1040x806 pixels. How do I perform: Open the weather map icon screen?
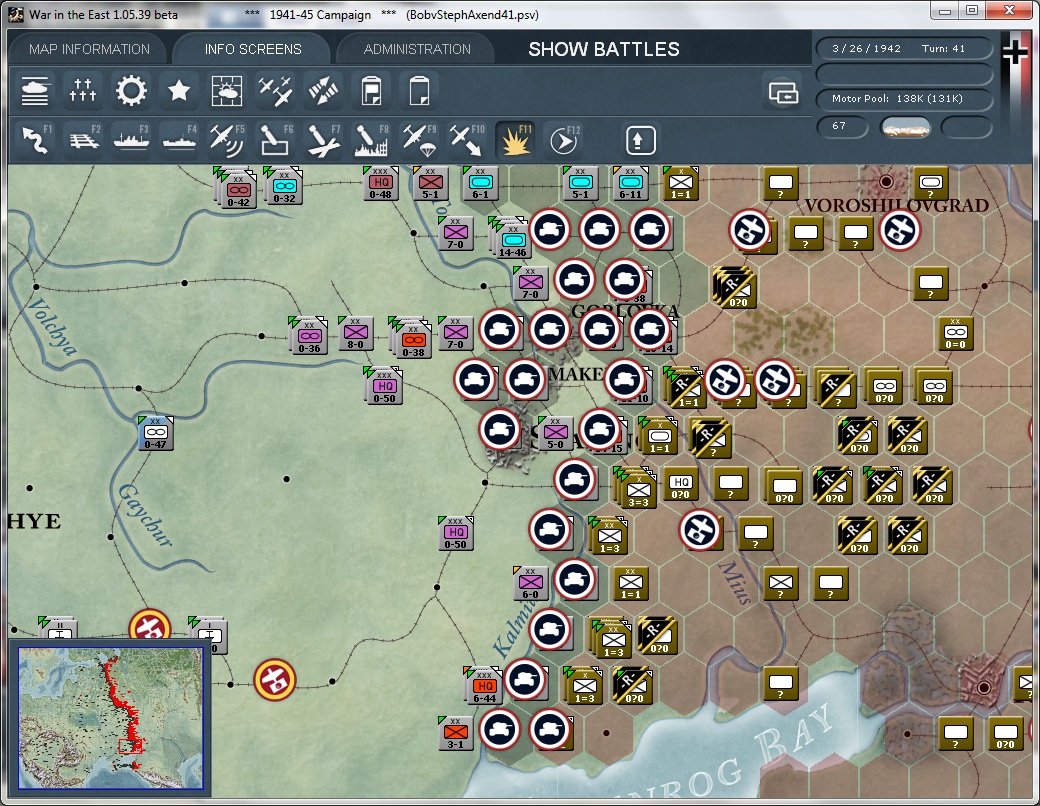[x=227, y=91]
